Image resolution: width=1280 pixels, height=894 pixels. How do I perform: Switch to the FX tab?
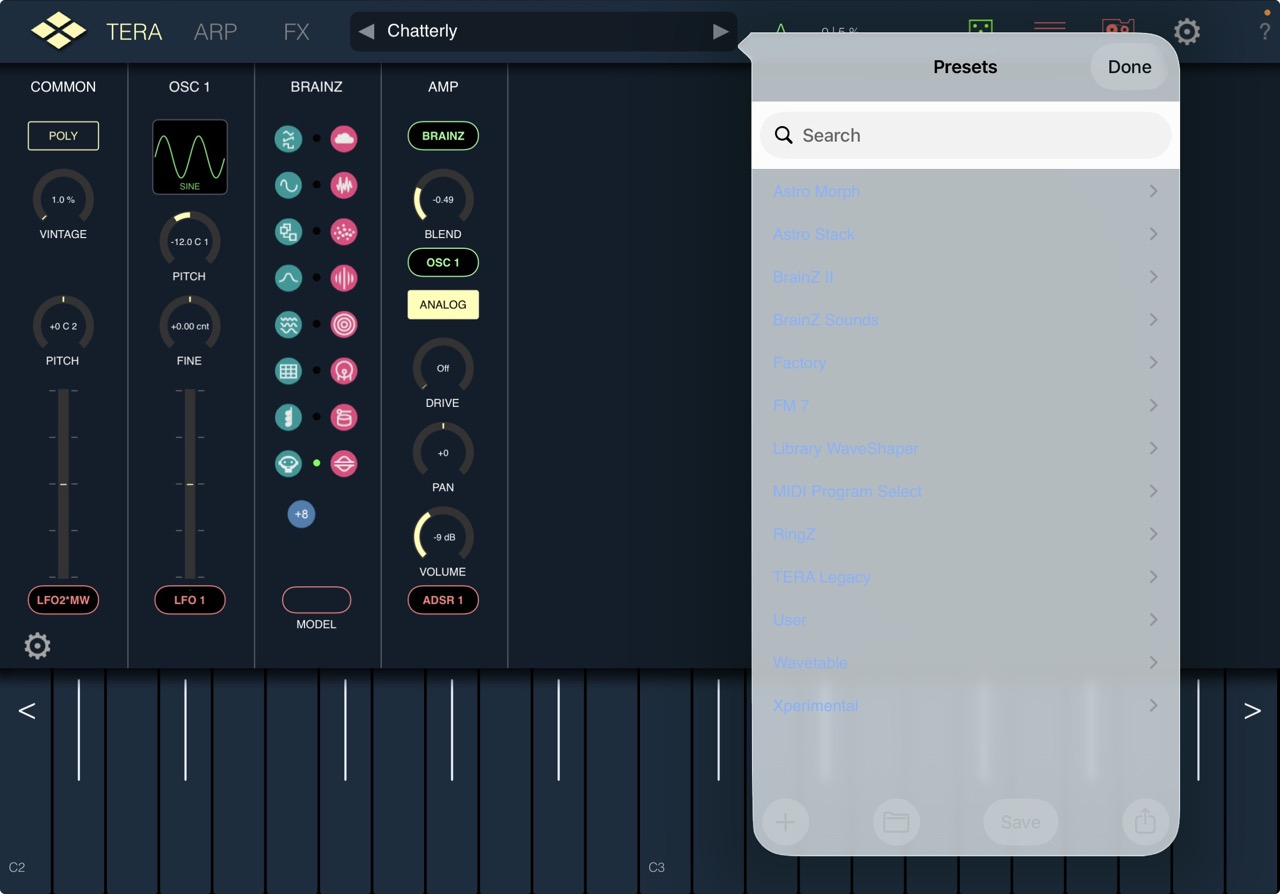[296, 31]
